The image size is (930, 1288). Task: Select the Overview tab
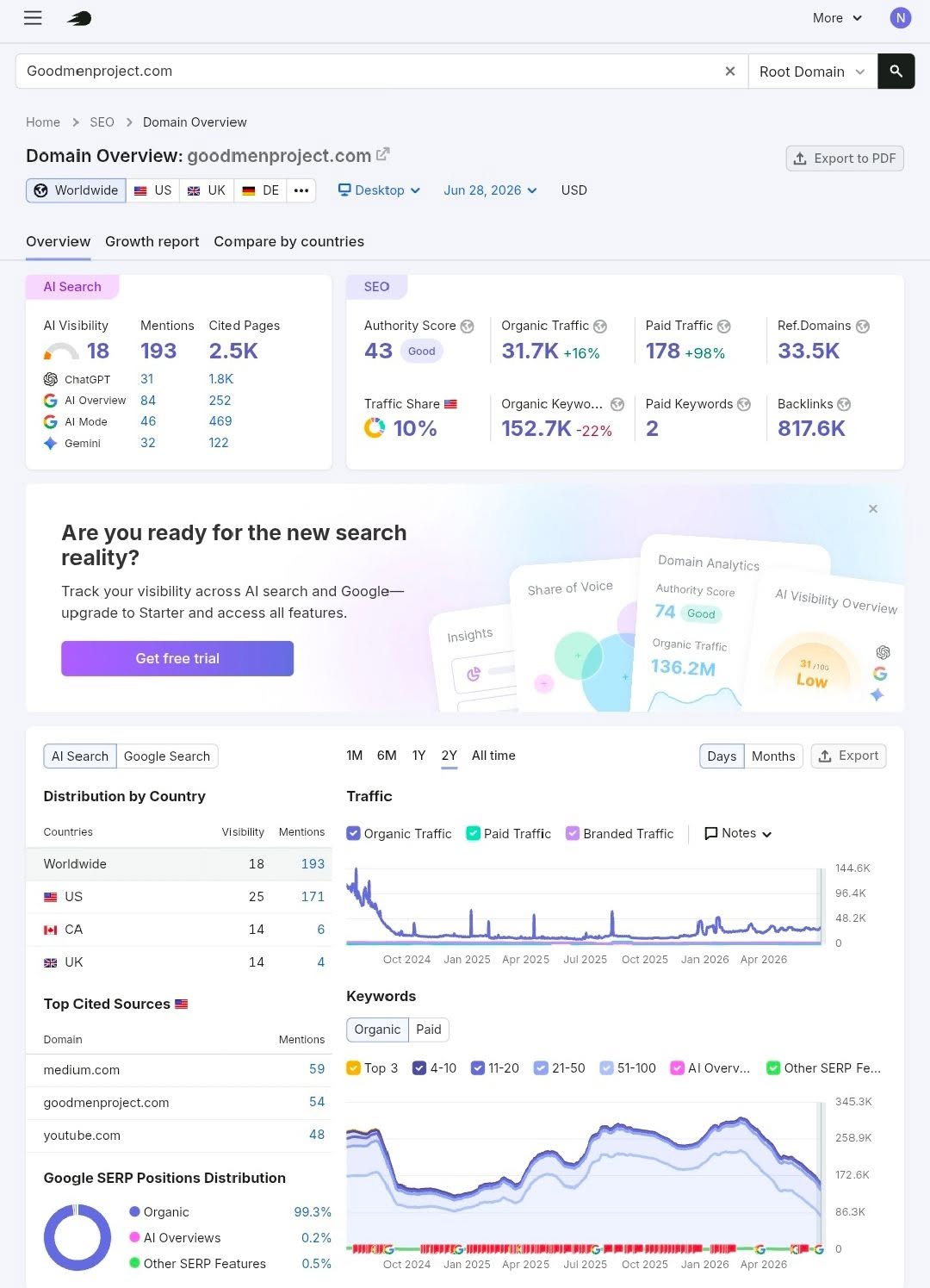(x=58, y=242)
